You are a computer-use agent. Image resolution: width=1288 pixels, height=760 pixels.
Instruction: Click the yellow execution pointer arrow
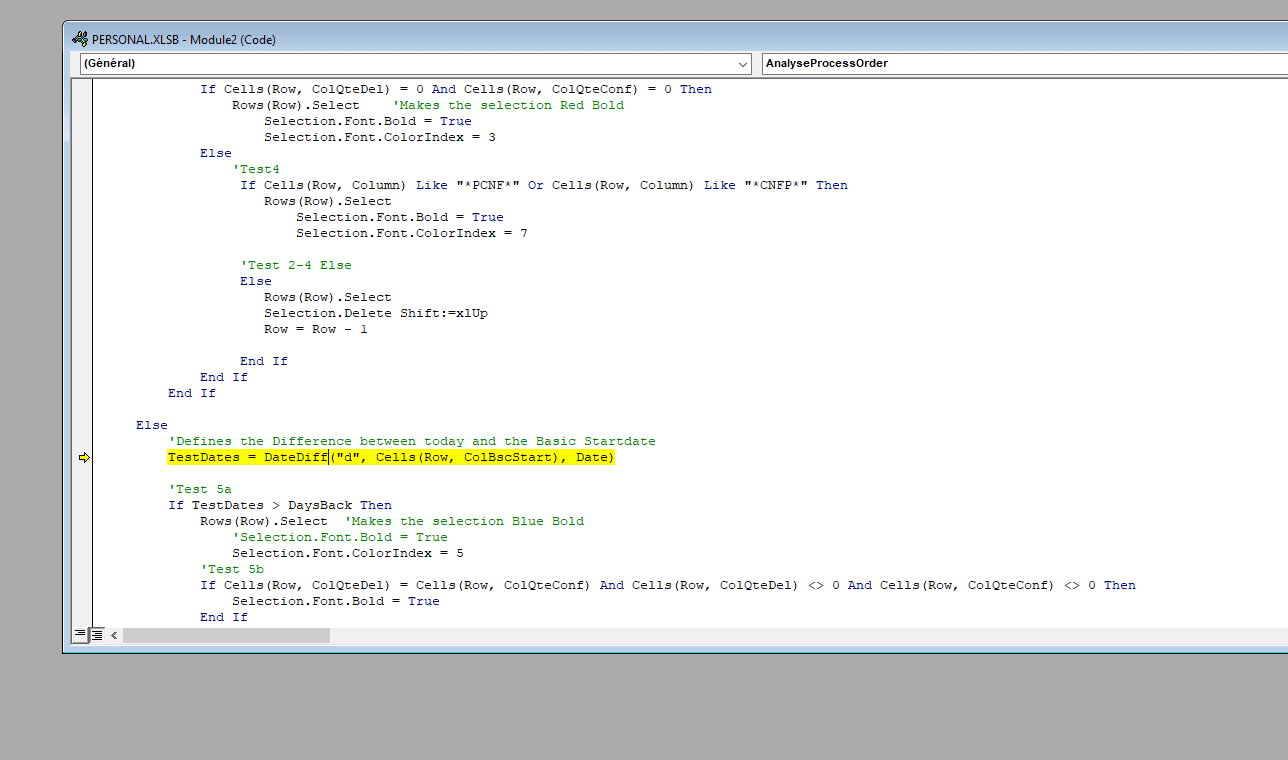(83, 458)
